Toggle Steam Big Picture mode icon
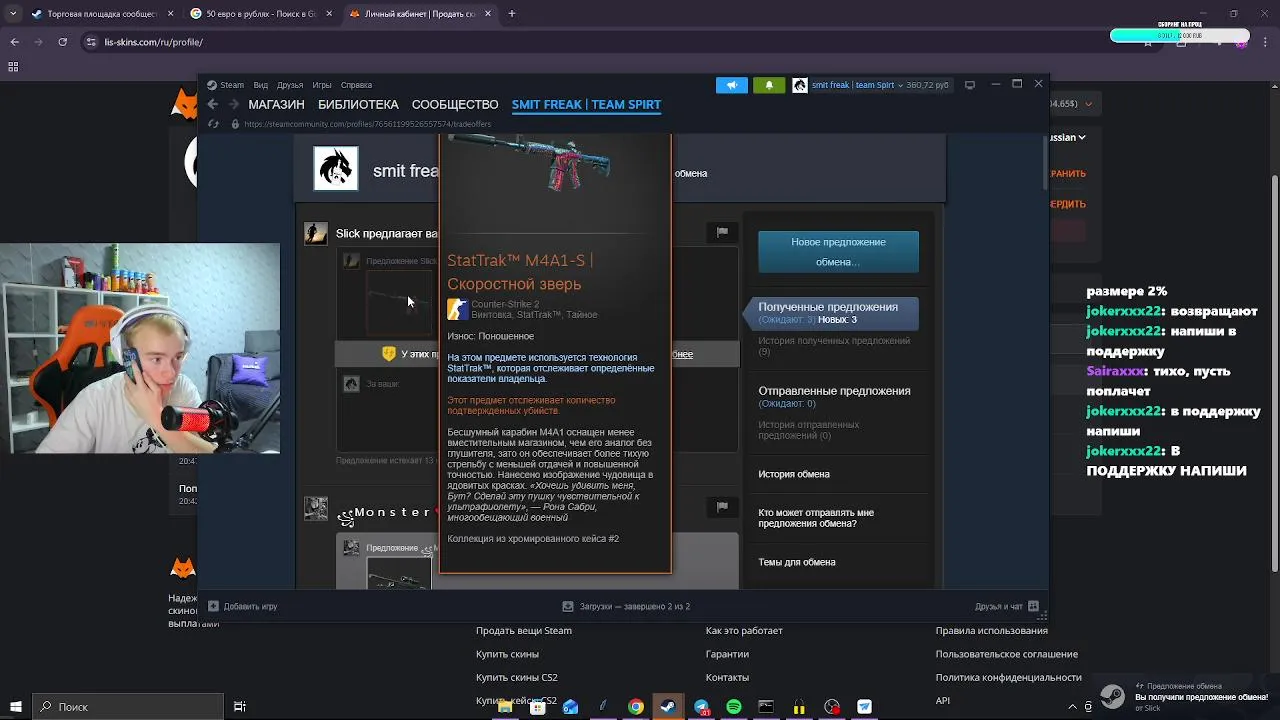This screenshot has height=720, width=1280. tap(969, 85)
